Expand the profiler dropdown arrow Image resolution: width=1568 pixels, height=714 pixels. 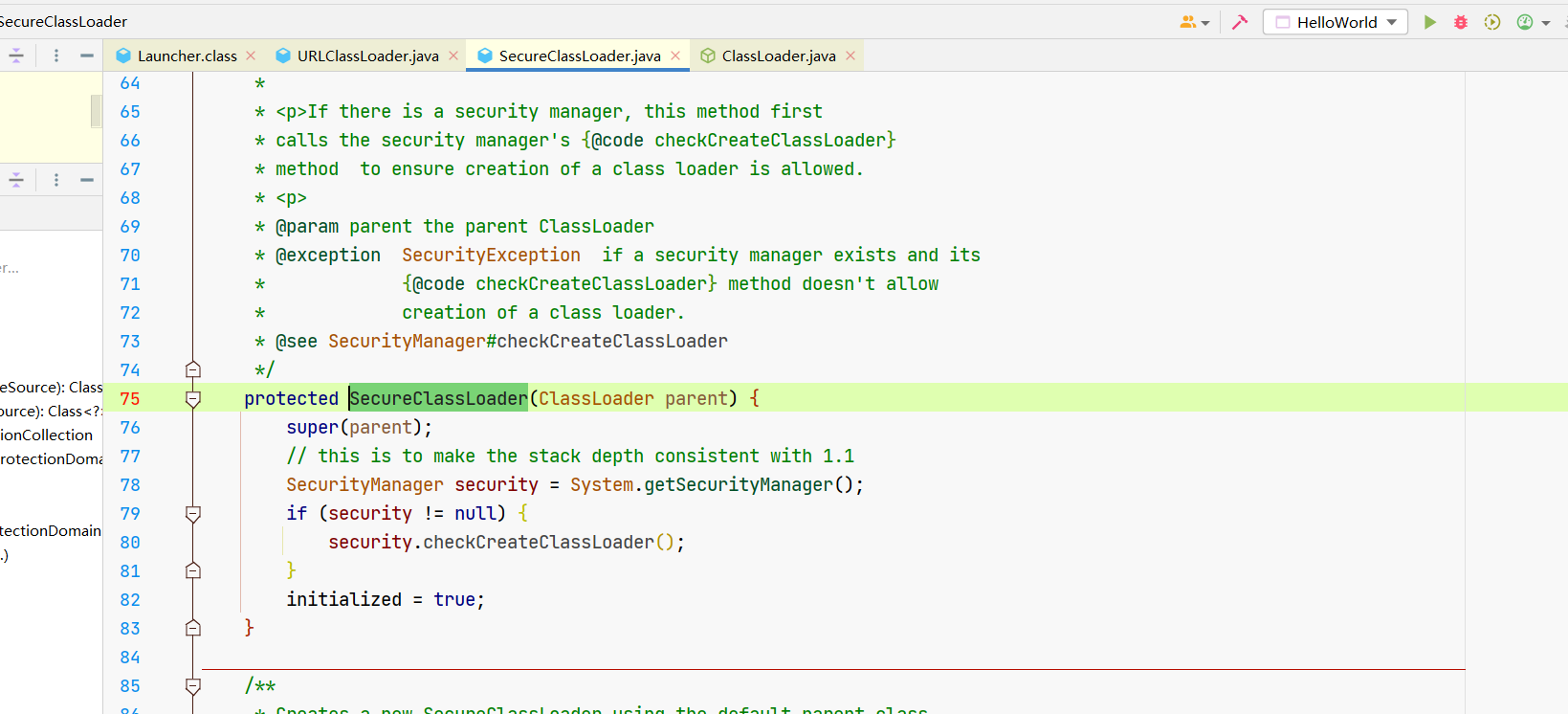click(x=1546, y=23)
